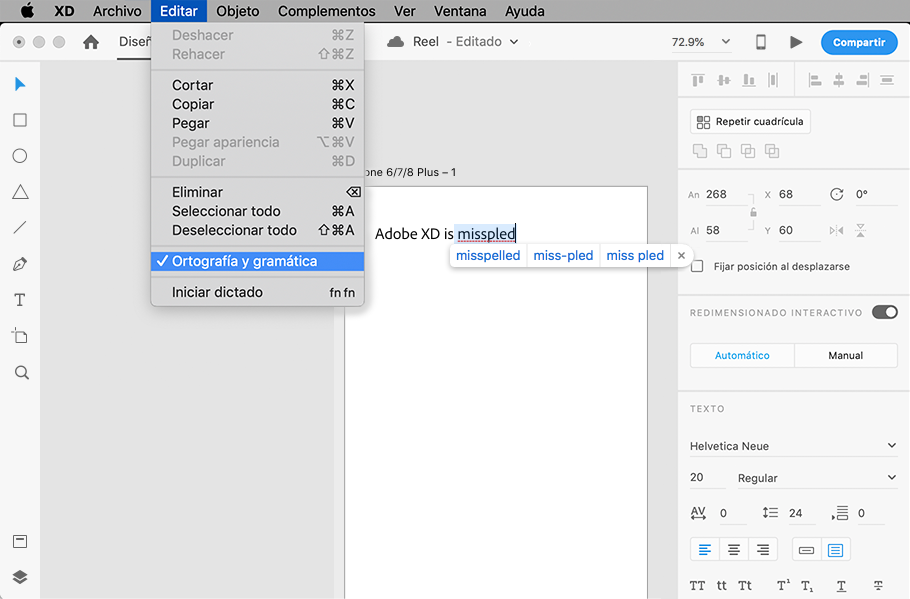Apply subscript formatting
This screenshot has width=910, height=599.
[807, 586]
